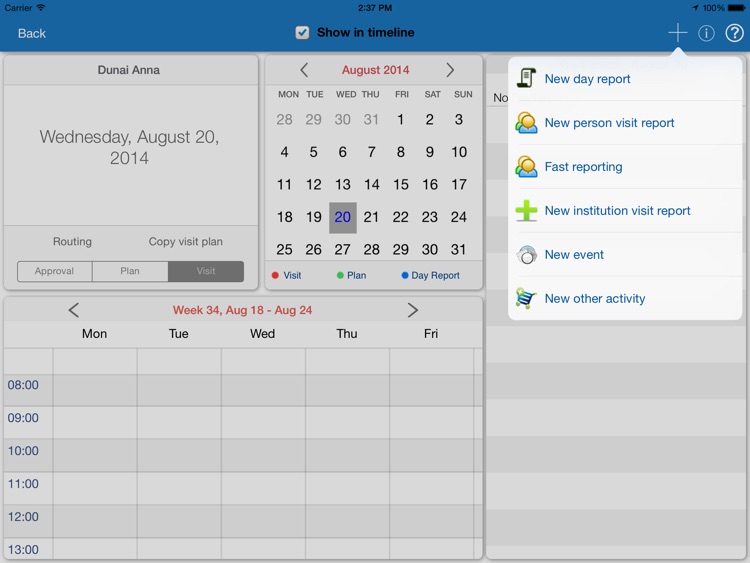Viewport: 750px width, 563px height.
Task: Click the Dunai Anna name header
Action: pyautogui.click(x=129, y=70)
